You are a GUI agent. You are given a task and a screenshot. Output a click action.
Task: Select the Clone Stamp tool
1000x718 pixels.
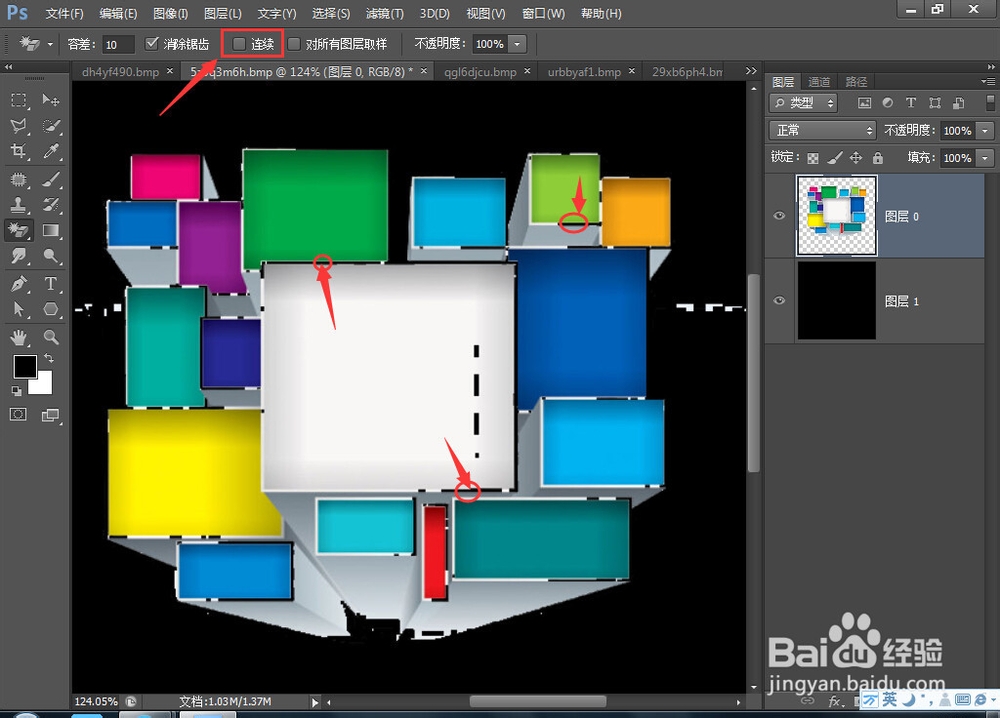pos(18,205)
